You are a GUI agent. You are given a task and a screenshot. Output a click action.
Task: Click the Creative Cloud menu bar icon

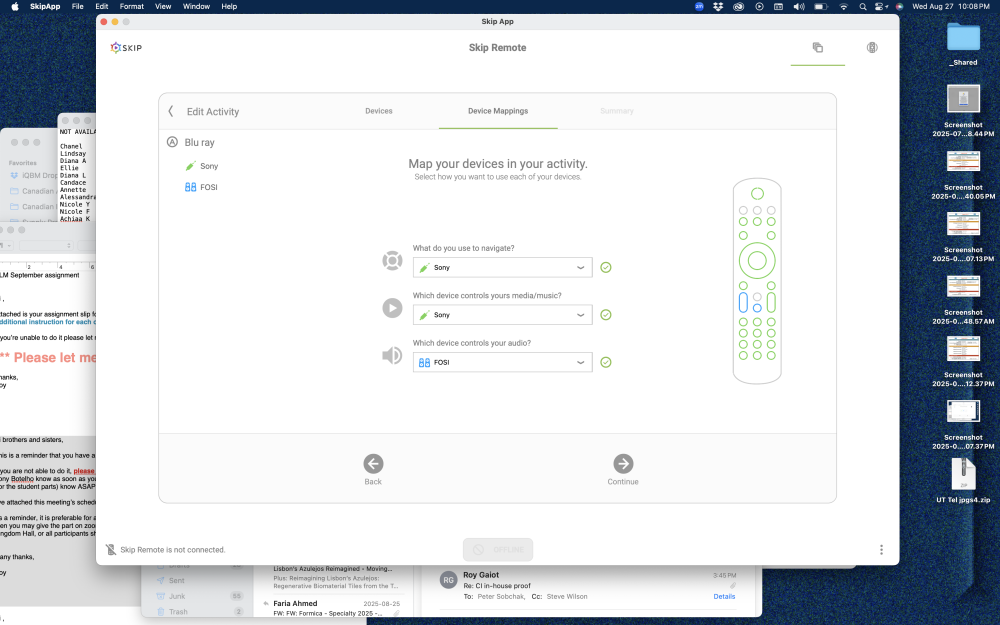pyautogui.click(x=739, y=6)
